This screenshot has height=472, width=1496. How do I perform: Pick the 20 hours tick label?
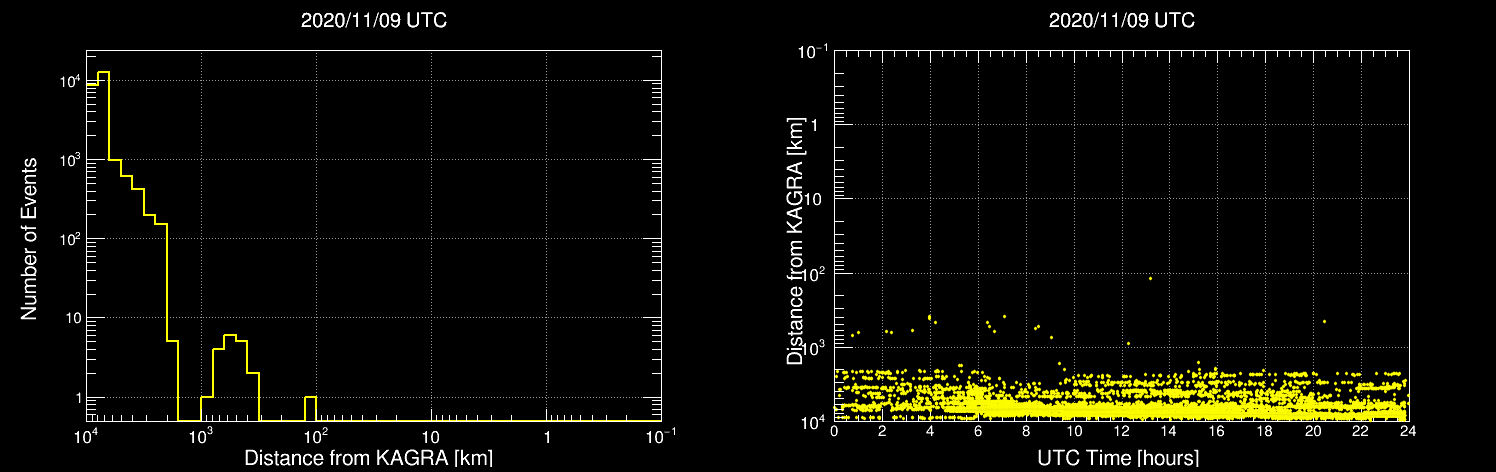click(x=1312, y=432)
